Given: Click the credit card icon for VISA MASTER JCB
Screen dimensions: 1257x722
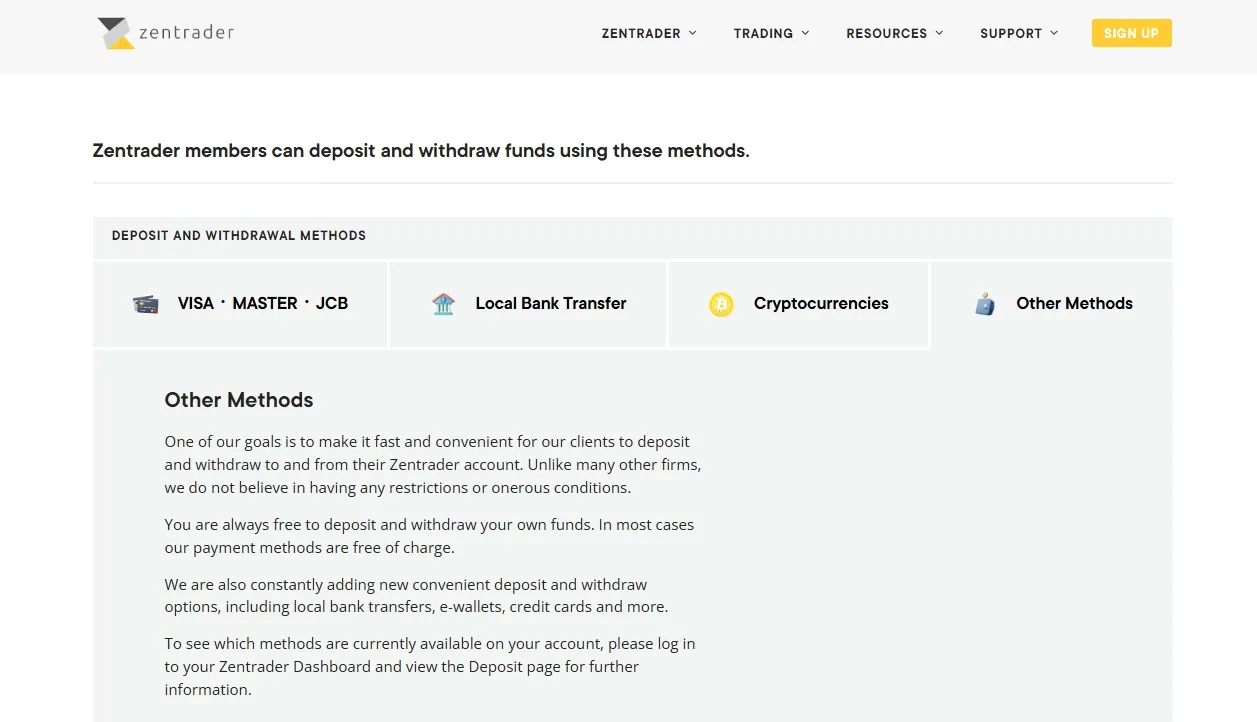Looking at the screenshot, I should (x=145, y=304).
